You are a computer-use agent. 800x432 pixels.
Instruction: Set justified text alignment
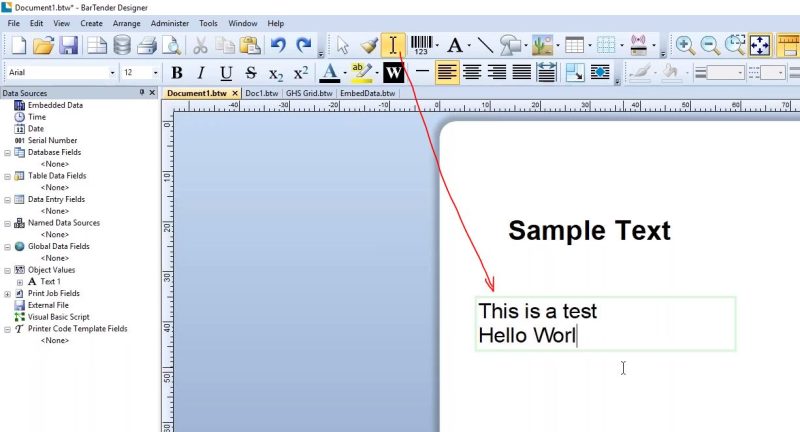[x=521, y=72]
